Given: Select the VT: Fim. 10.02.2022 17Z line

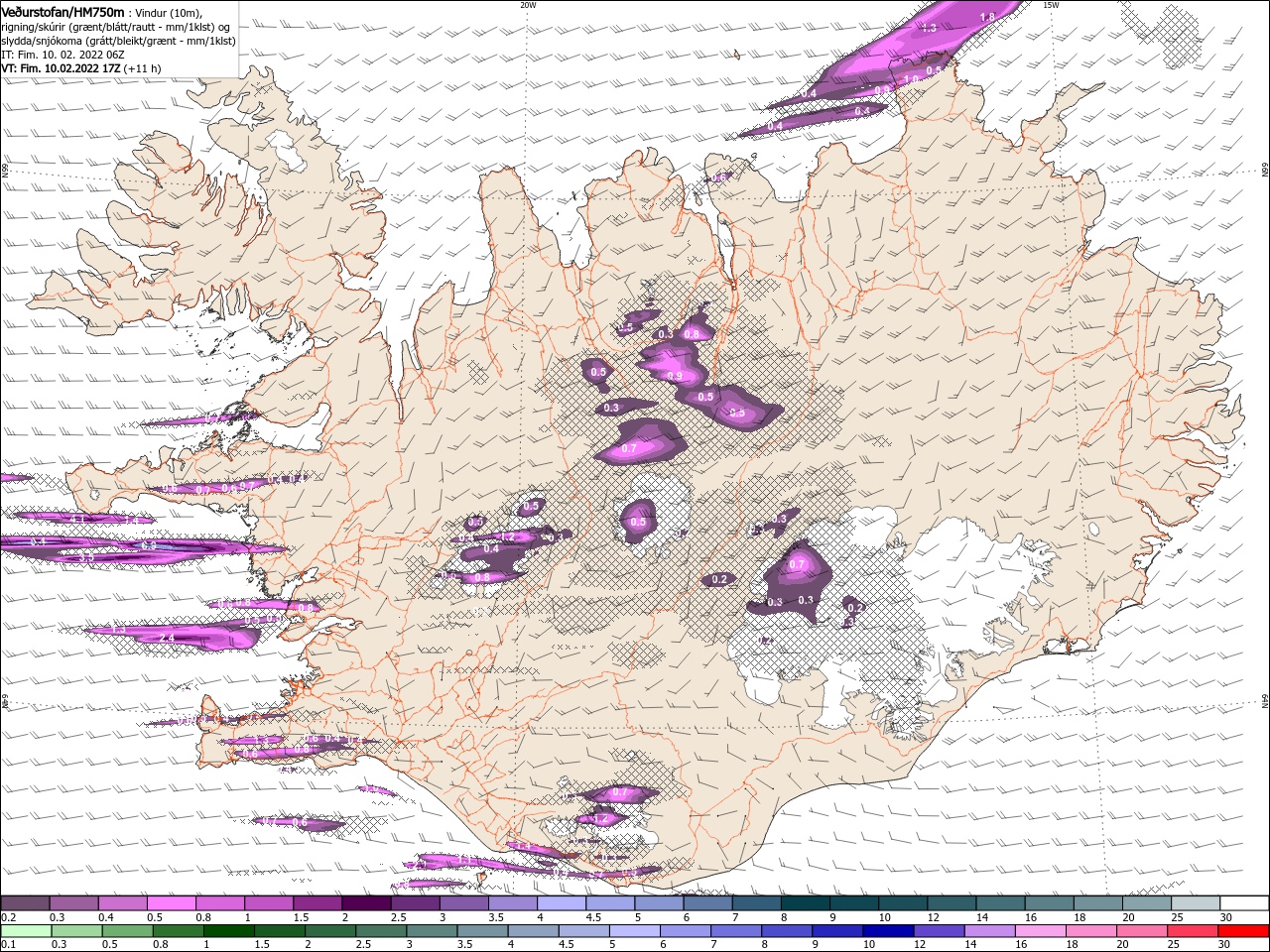Looking at the screenshot, I should [80, 68].
